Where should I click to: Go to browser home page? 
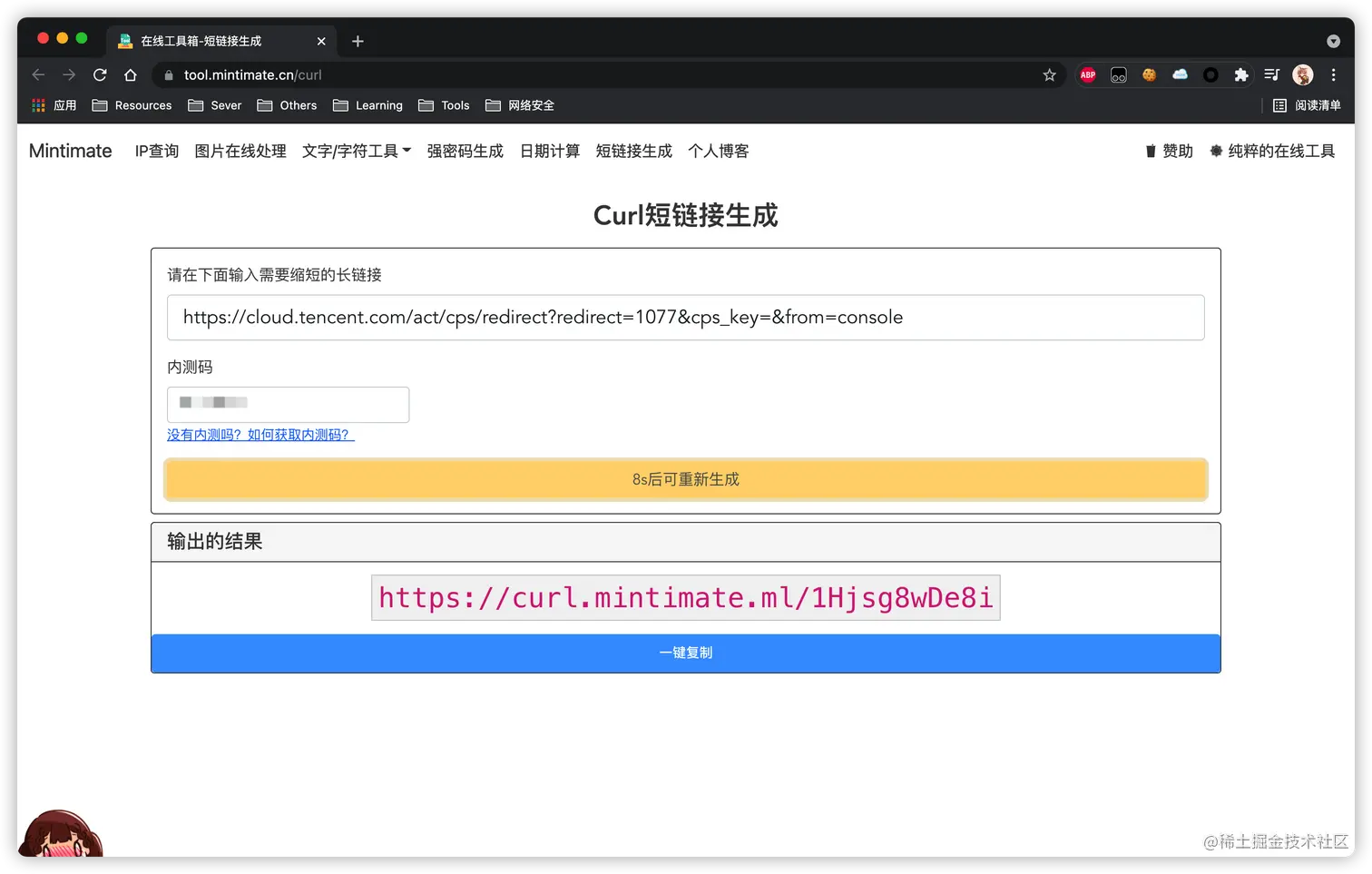130,74
